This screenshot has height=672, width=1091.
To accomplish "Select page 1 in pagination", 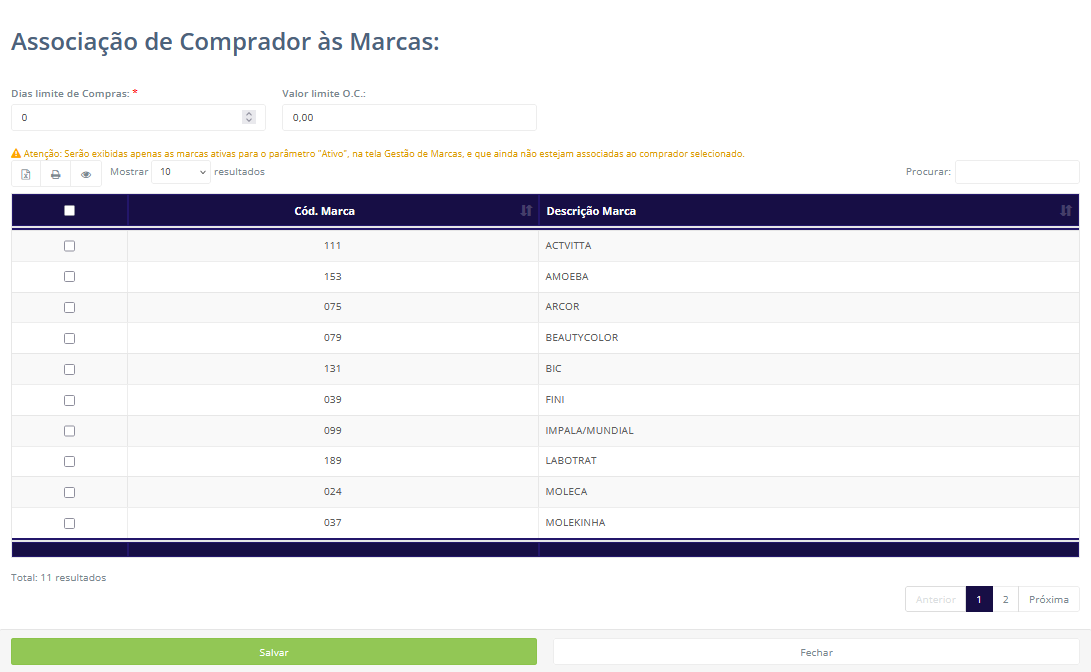I will (x=979, y=600).
